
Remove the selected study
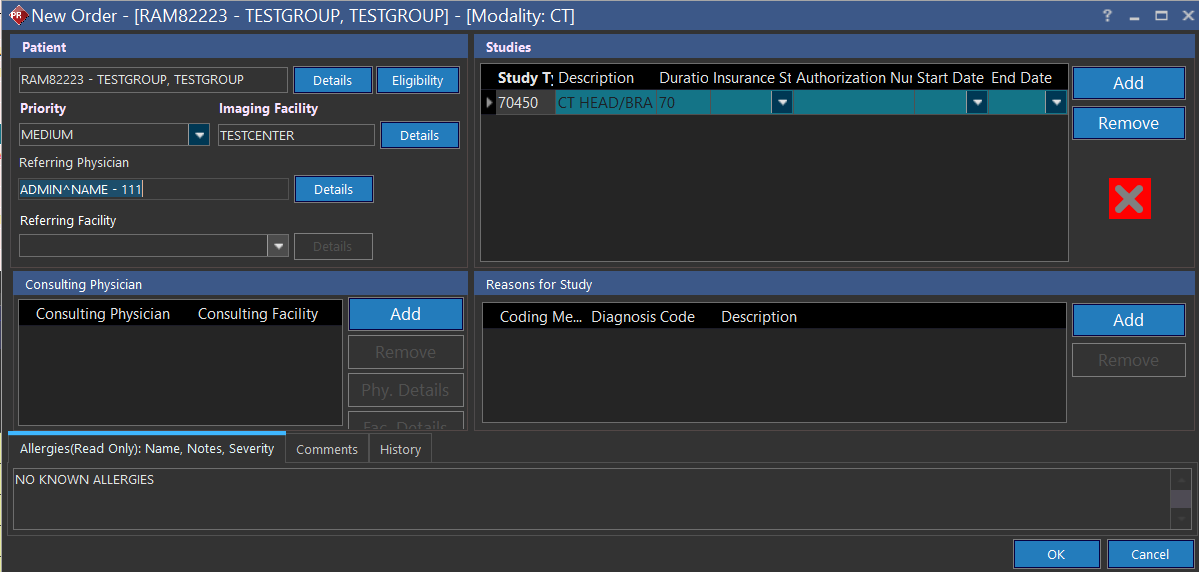click(1128, 123)
